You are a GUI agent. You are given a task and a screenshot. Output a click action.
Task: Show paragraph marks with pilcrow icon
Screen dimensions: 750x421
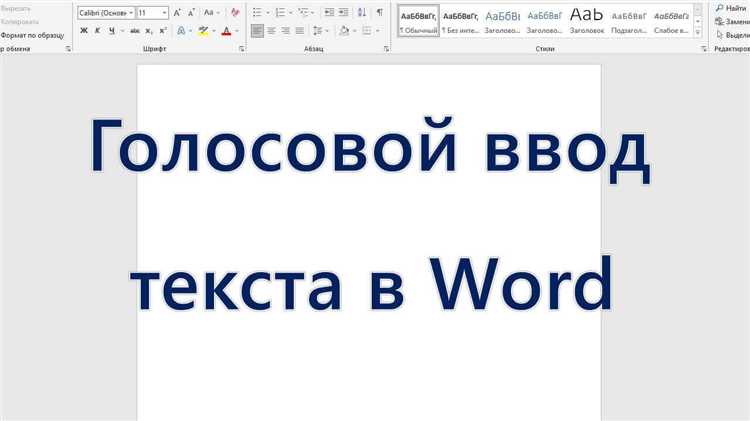pyautogui.click(x=378, y=13)
